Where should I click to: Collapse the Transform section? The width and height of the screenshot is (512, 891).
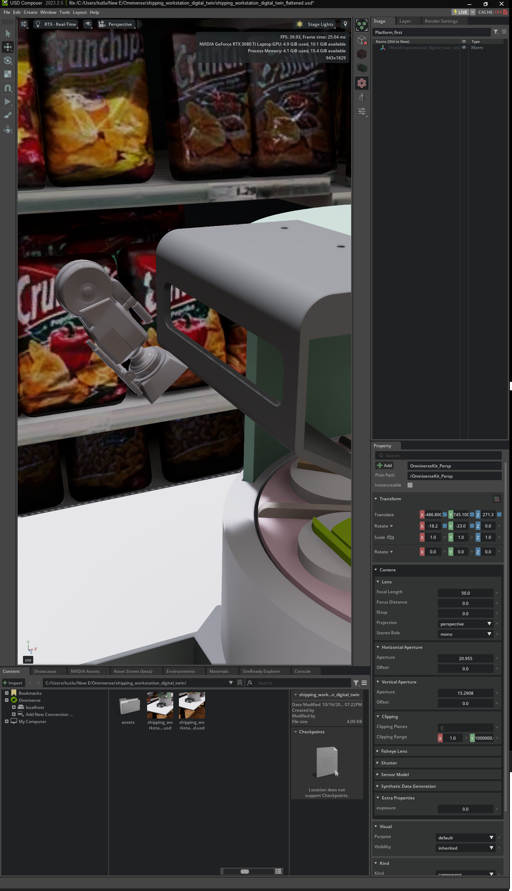[x=376, y=499]
